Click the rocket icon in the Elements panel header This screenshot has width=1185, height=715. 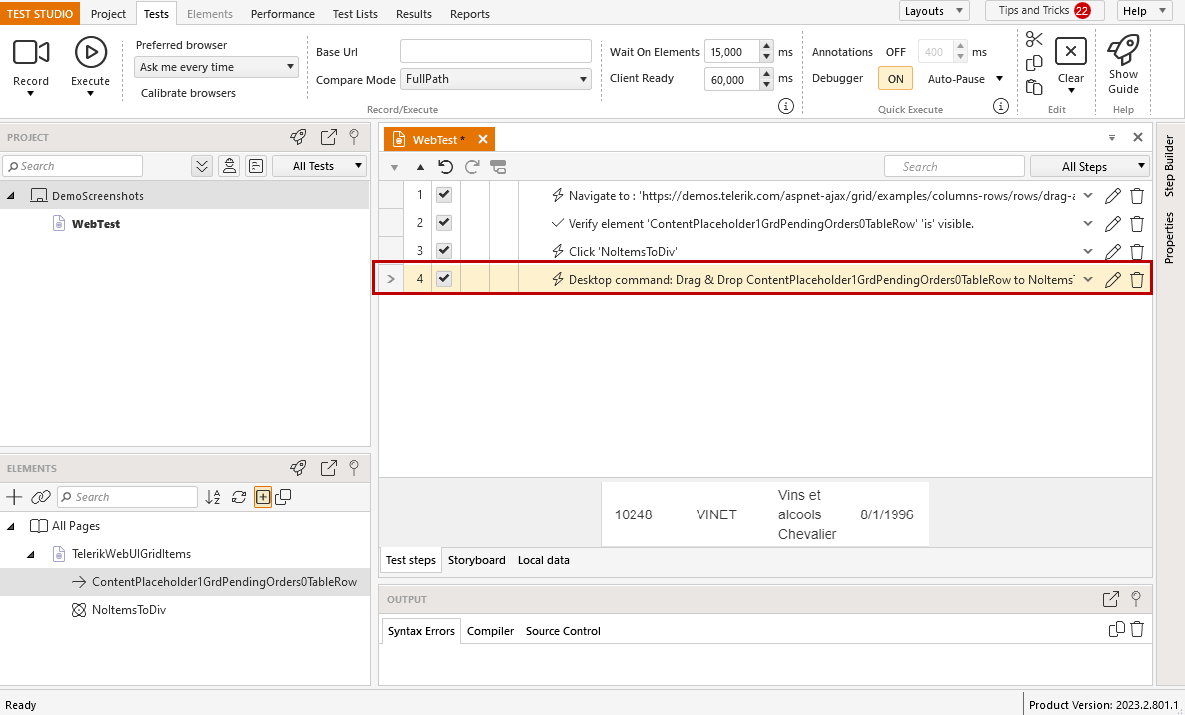299,468
